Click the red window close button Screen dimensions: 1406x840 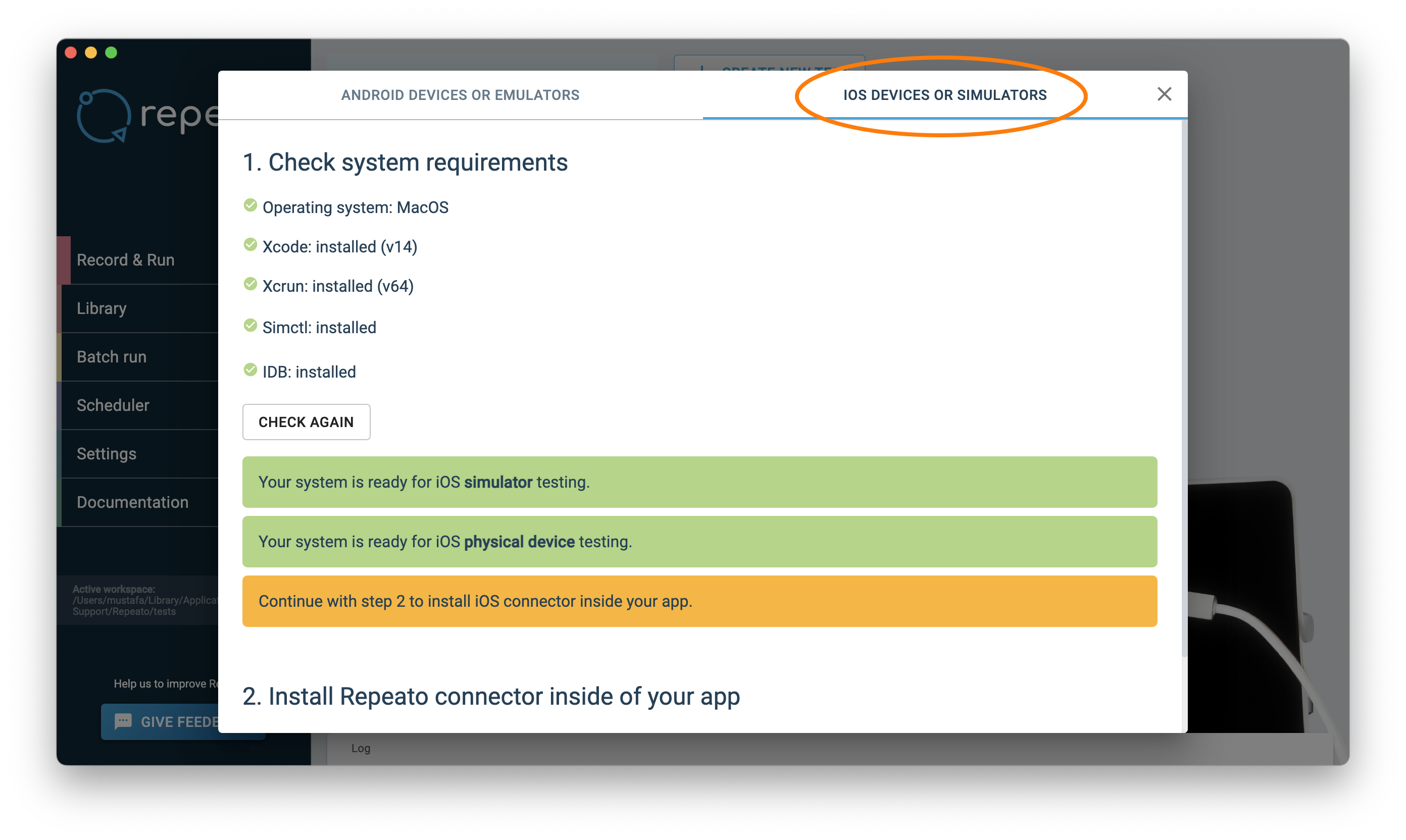(x=71, y=52)
